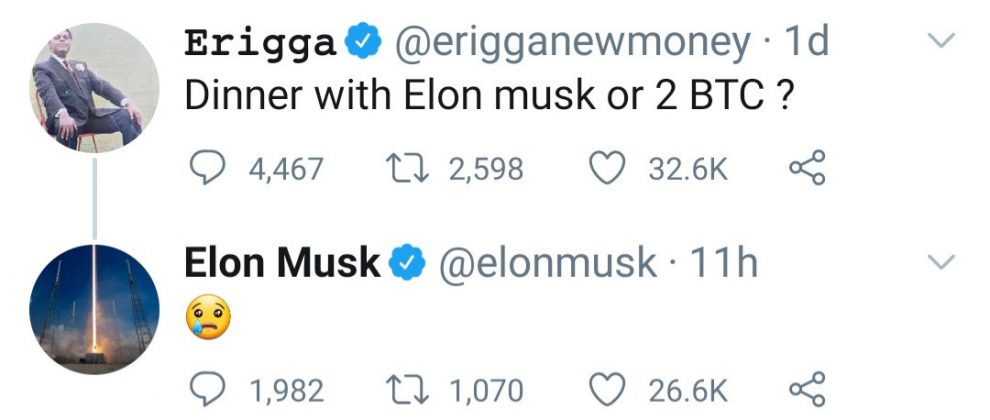Image resolution: width=990 pixels, height=420 pixels.
Task: Reply to Erigga's tweet
Action: [x=206, y=169]
